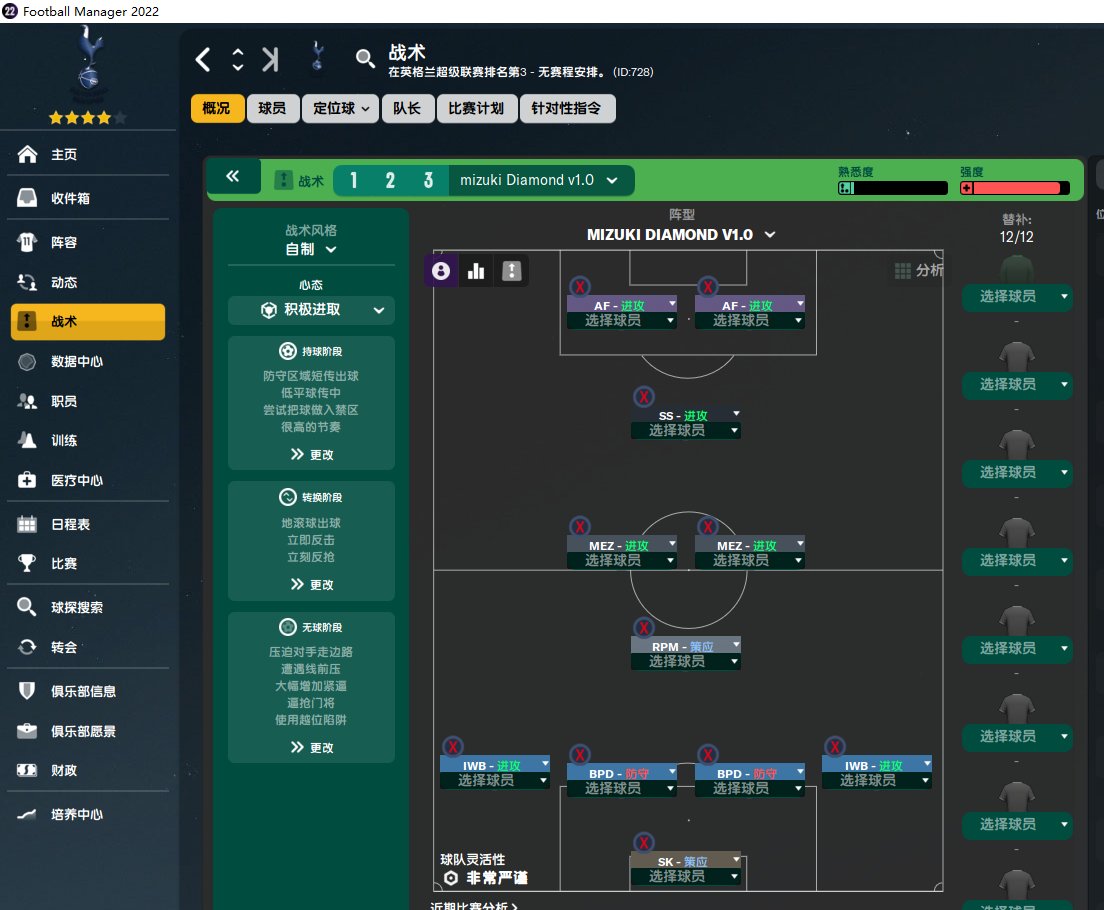Click the star club rating under the crest
The height and width of the screenshot is (910, 1104).
87,118
